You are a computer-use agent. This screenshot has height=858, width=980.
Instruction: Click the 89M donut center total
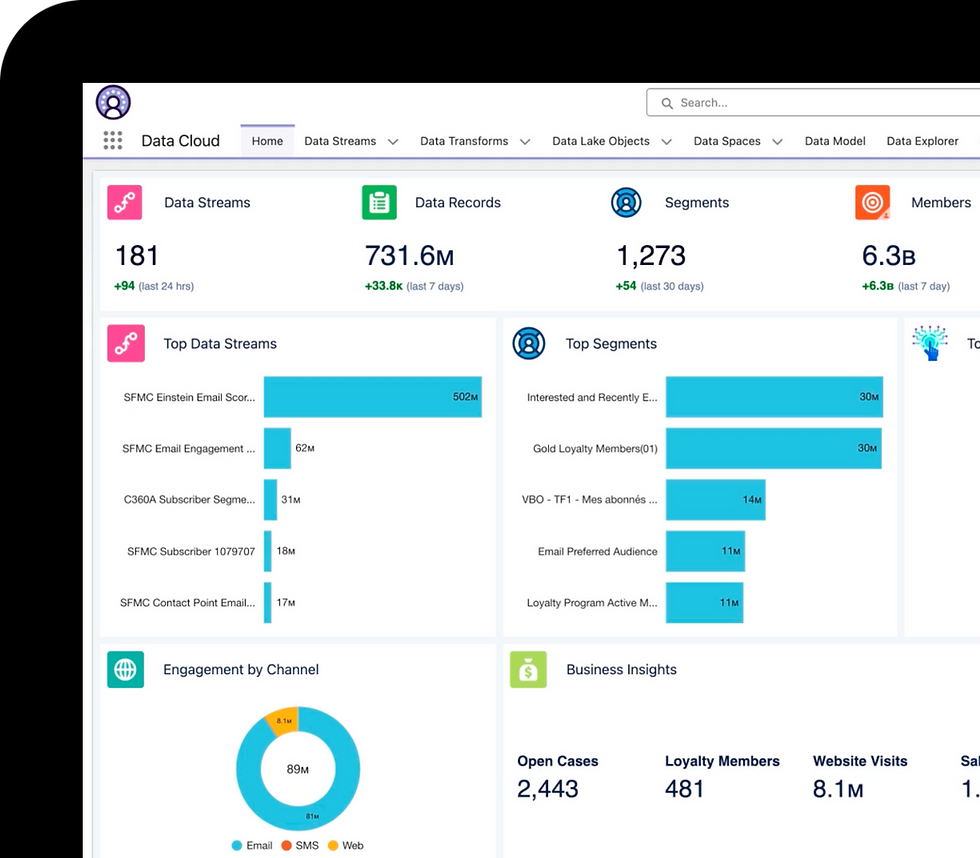click(298, 769)
